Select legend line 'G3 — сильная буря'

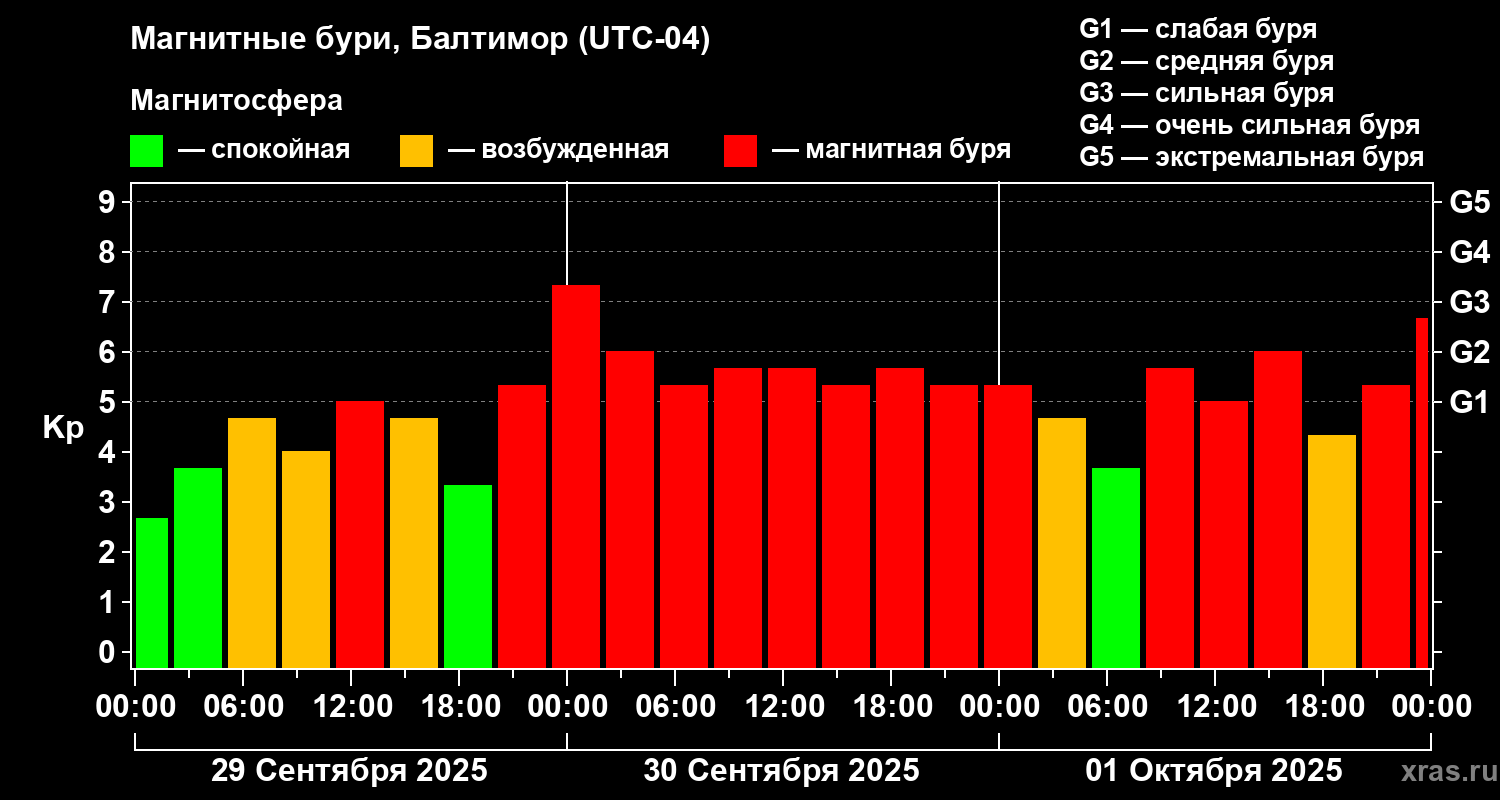1207,93
